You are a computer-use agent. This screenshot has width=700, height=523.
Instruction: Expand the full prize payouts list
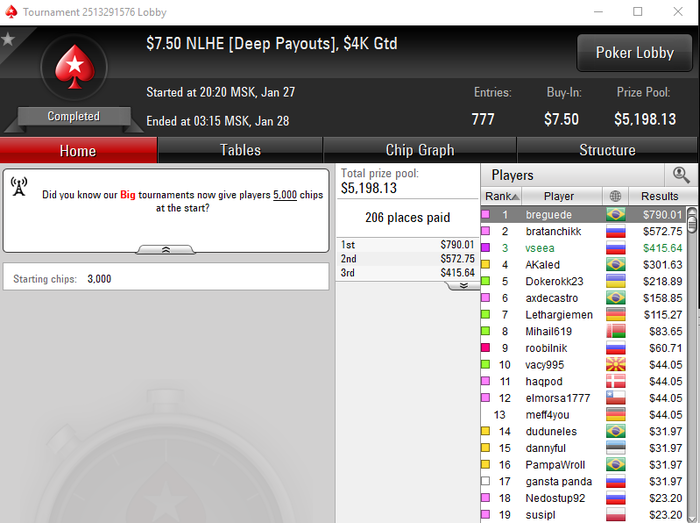(463, 286)
